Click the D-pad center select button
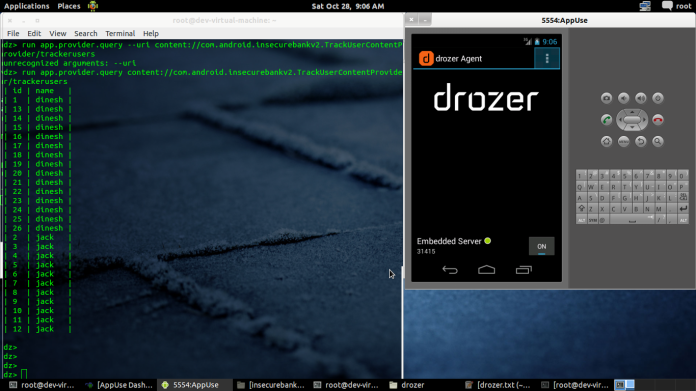 632,120
